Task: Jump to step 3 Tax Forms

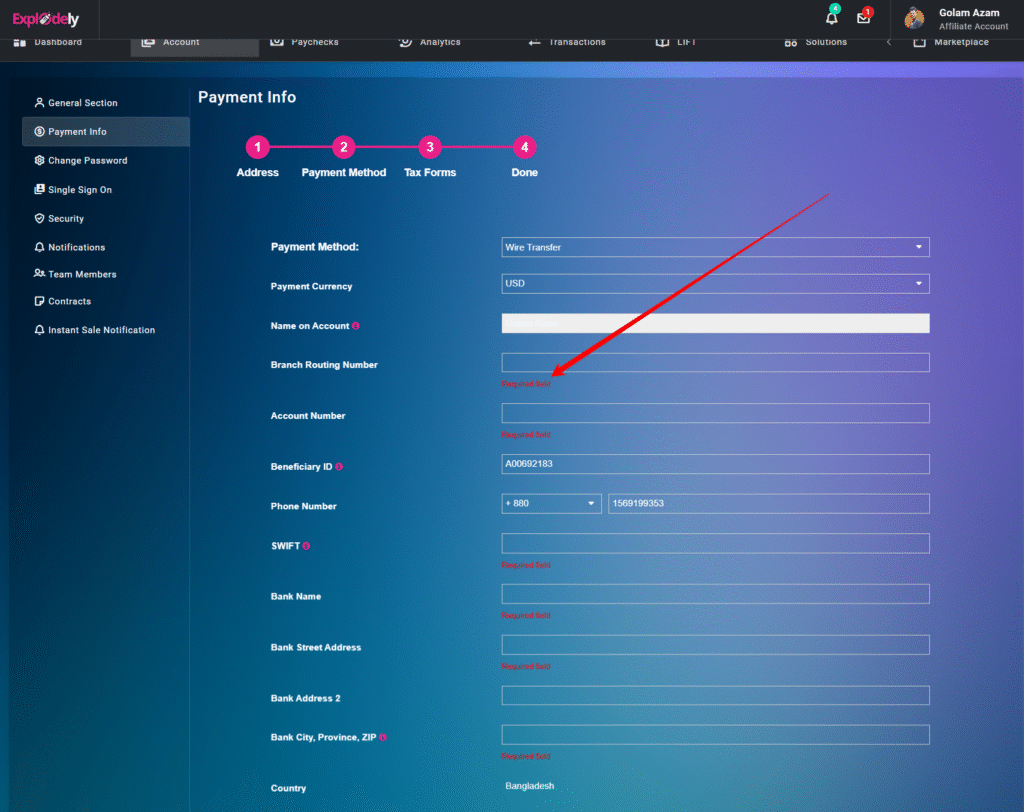Action: coord(429,147)
